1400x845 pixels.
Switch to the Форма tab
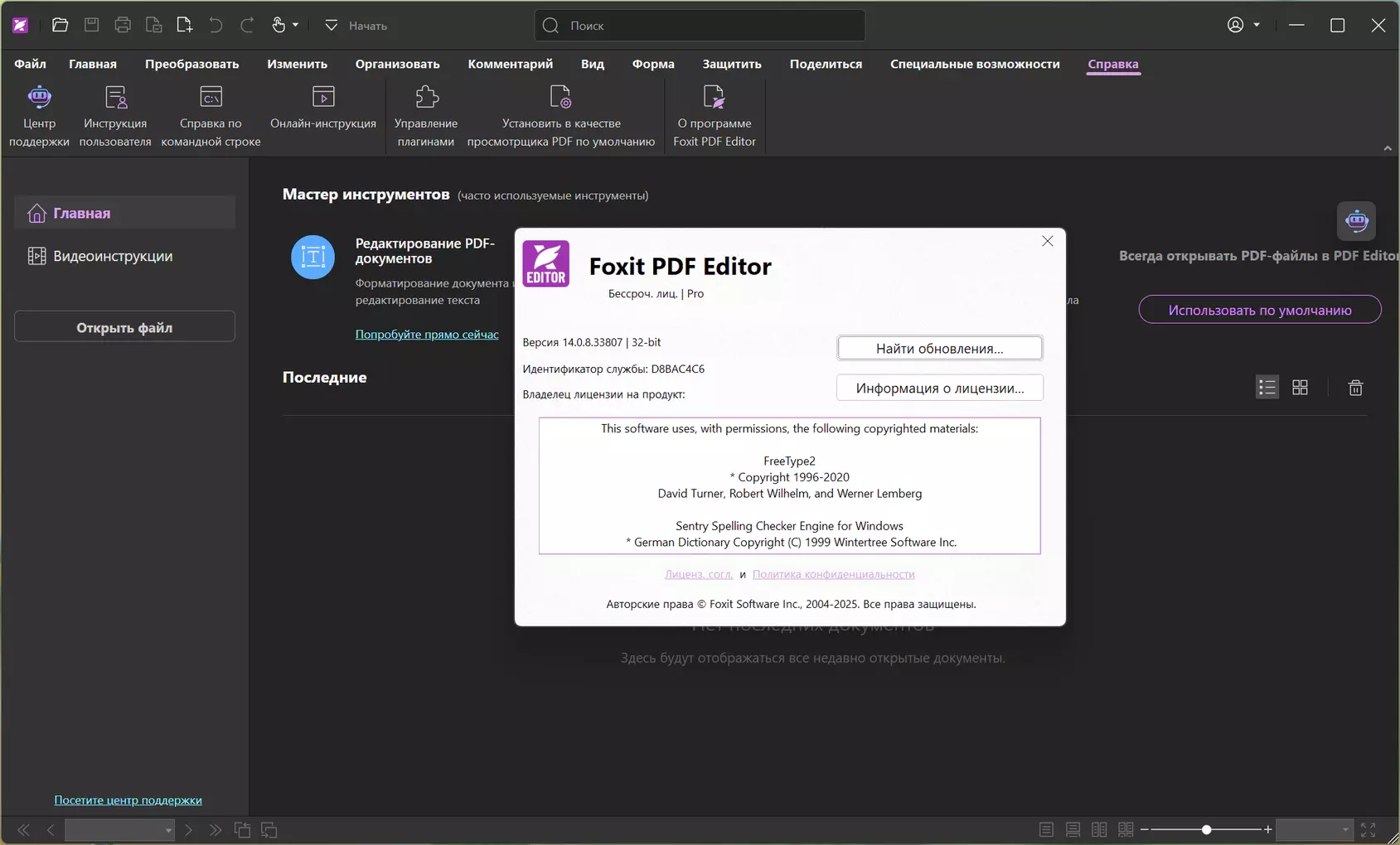click(x=653, y=64)
